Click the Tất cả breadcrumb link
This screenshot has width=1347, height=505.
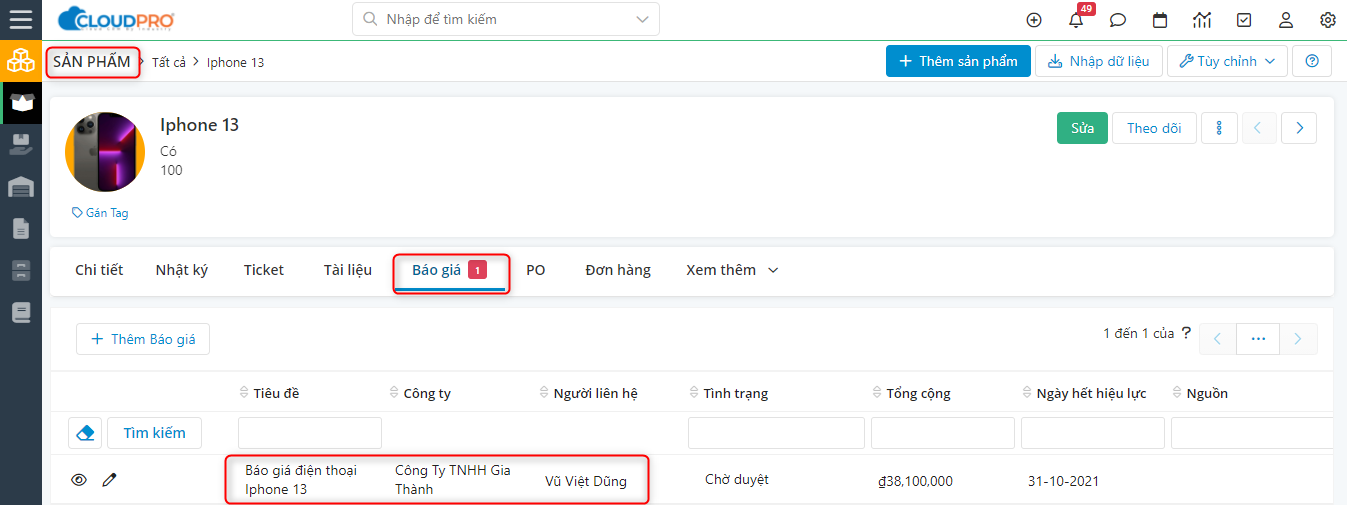pos(169,62)
